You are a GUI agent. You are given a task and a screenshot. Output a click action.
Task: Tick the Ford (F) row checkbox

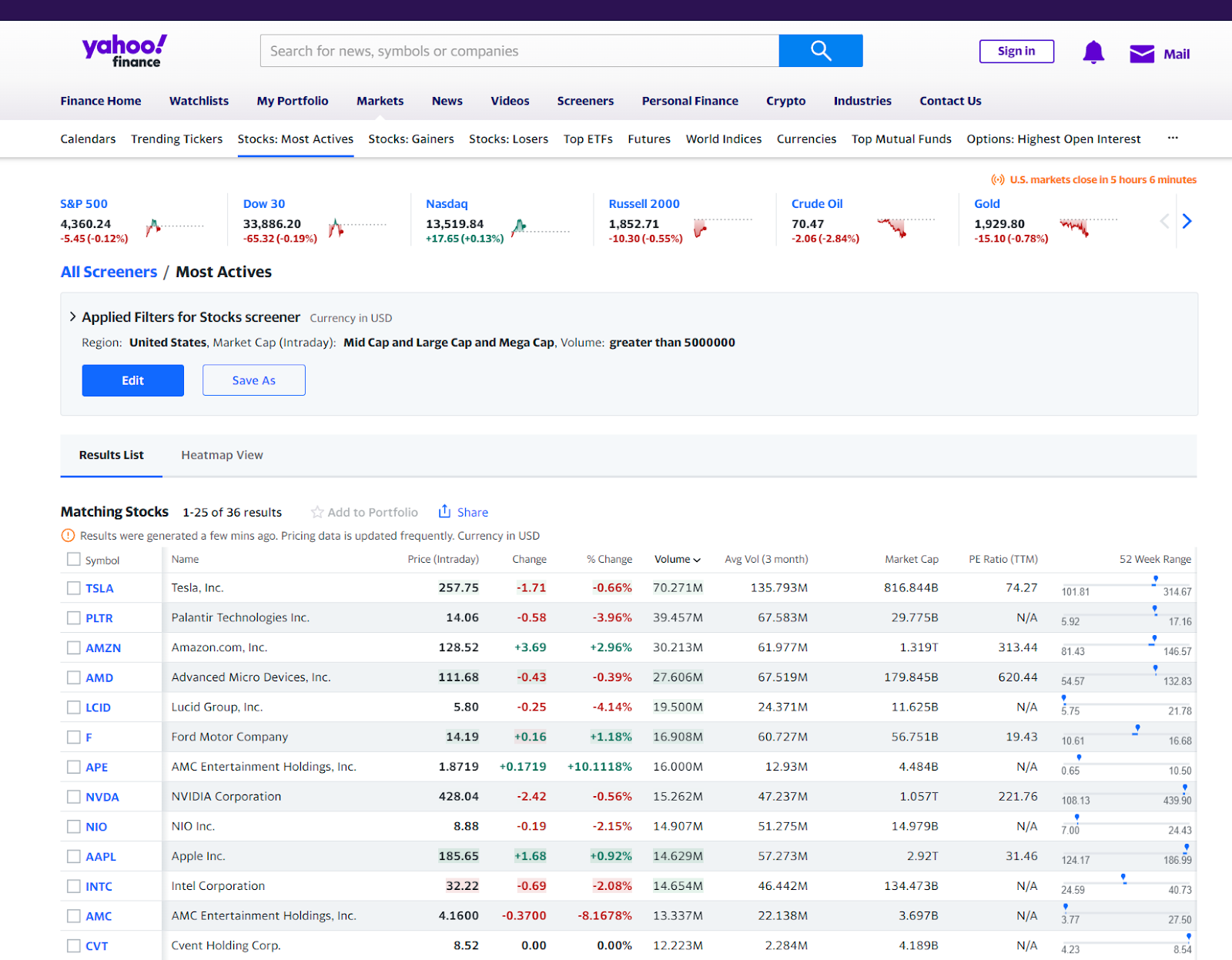click(73, 737)
